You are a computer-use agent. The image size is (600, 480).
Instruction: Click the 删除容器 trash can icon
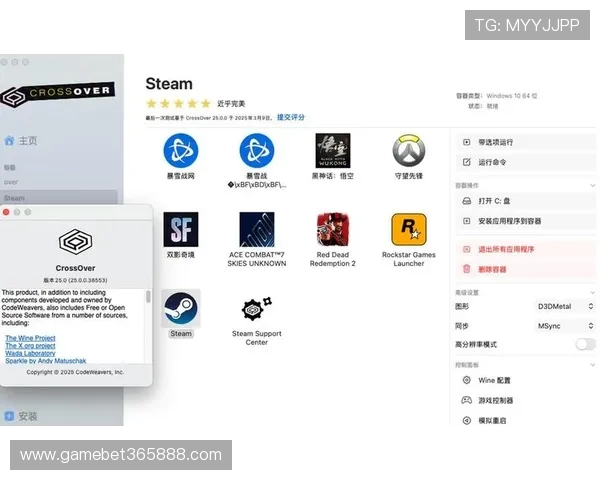point(466,269)
